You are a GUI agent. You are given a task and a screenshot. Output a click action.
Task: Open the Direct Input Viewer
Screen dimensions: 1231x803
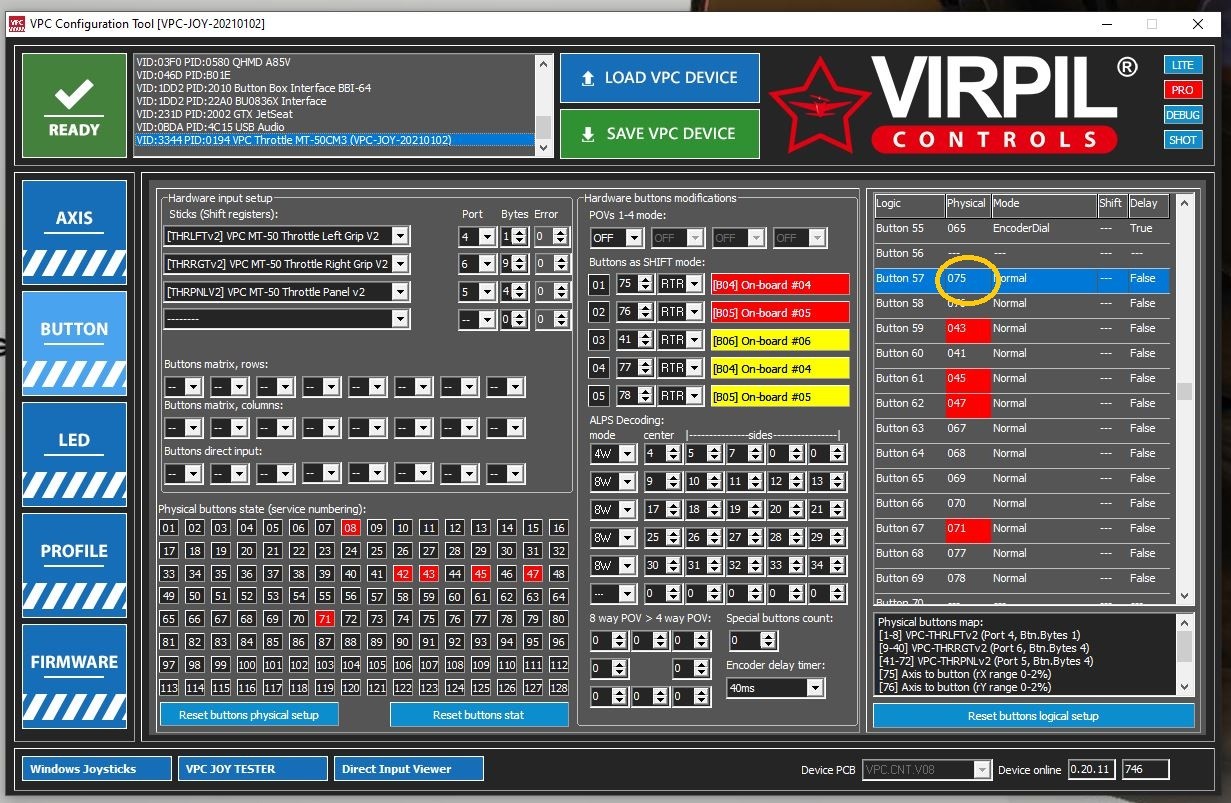point(409,769)
